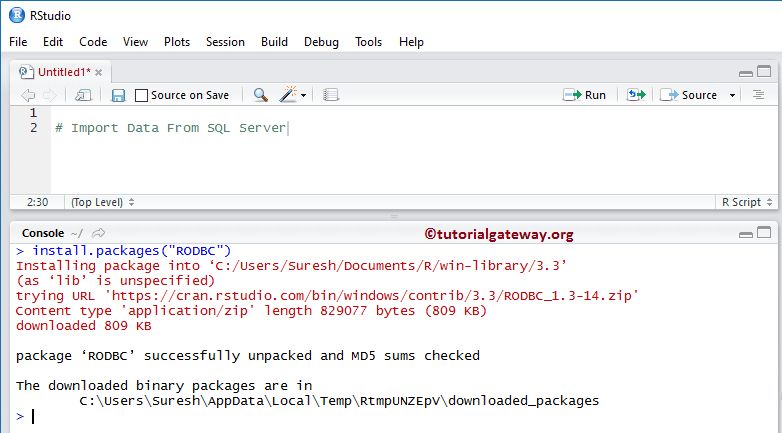This screenshot has height=433, width=782.
Task: Click 'The downloaded binary packages are in' line
Action: click(164, 386)
